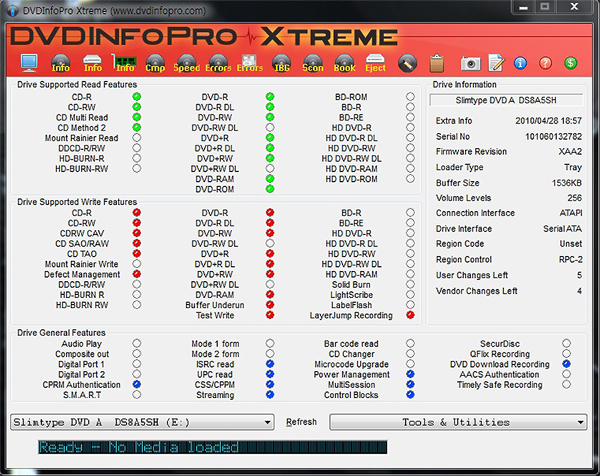Toggle Buffer Underun write indicator
Image resolution: width=600 pixels, height=476 pixels.
[x=270, y=305]
